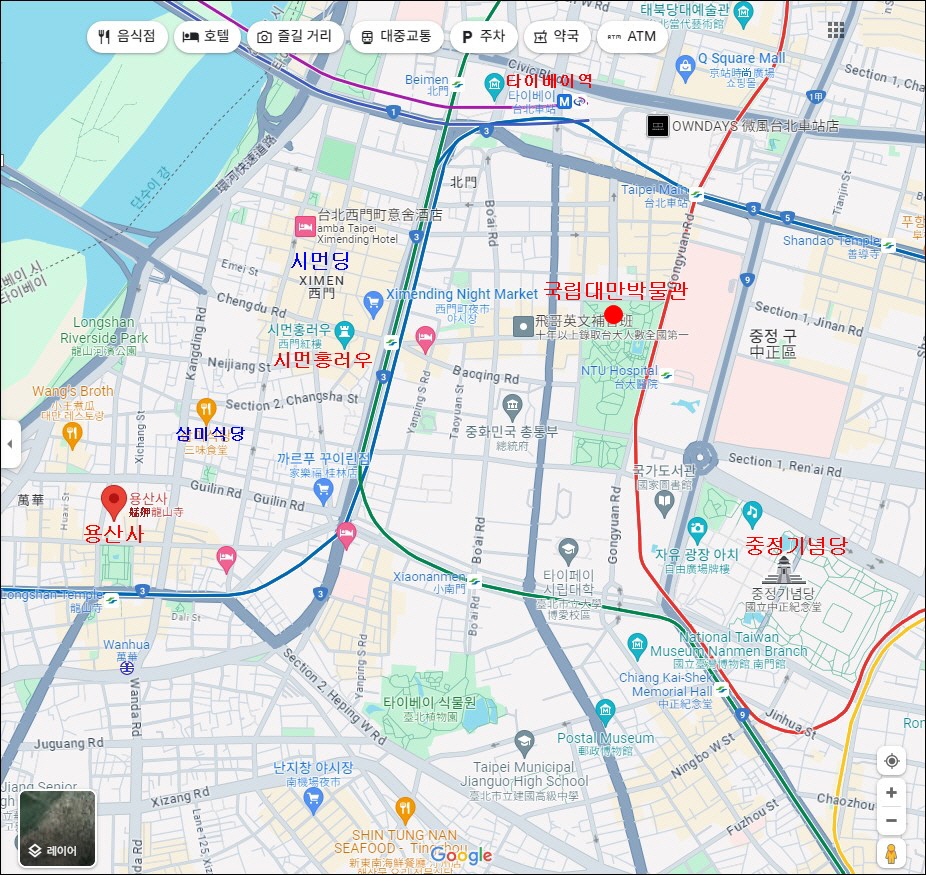
Task: Select the Ximending Night Market shopping icon
Action: pyautogui.click(x=373, y=303)
